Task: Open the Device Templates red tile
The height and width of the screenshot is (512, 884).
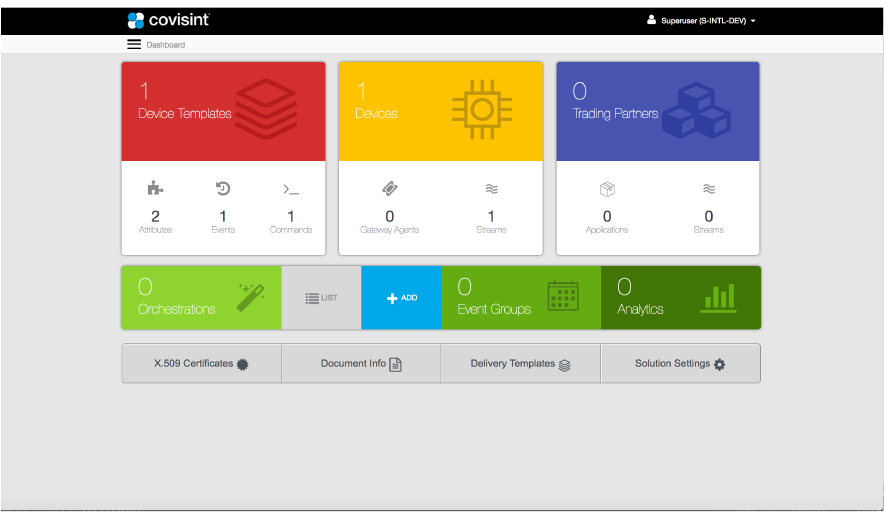Action: click(x=223, y=111)
